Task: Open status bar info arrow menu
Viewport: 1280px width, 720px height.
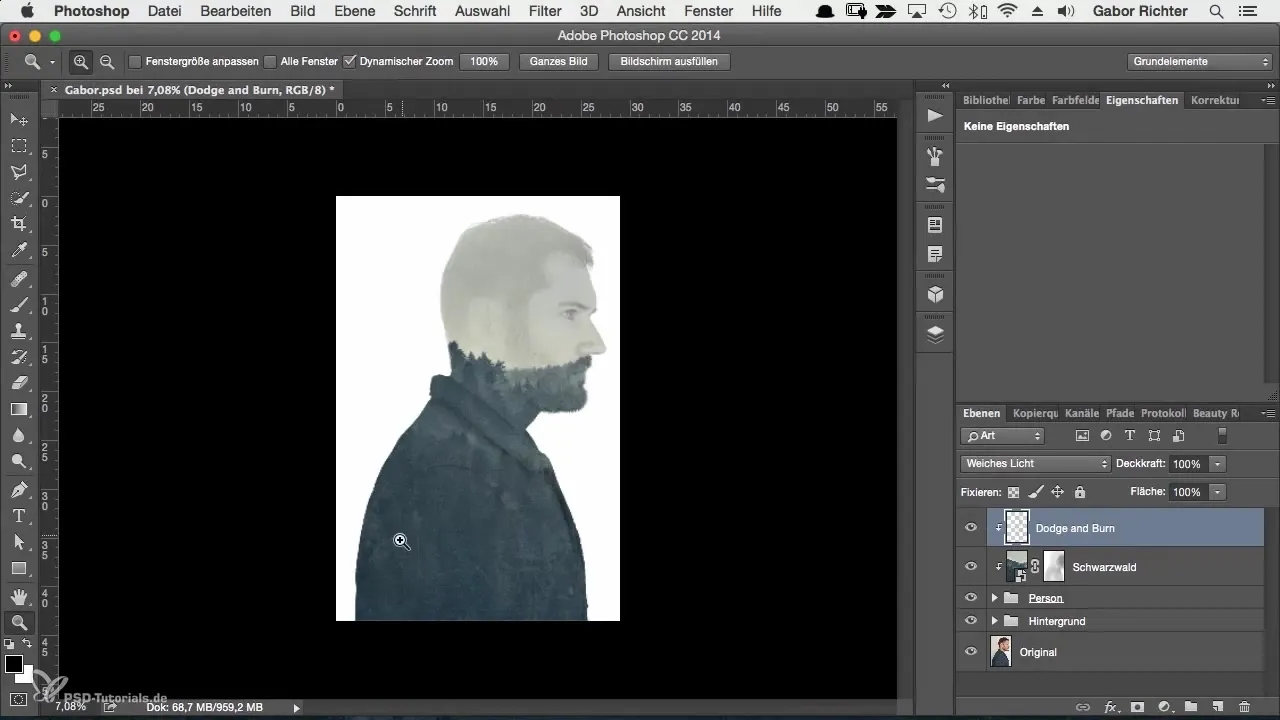Action: 296,707
